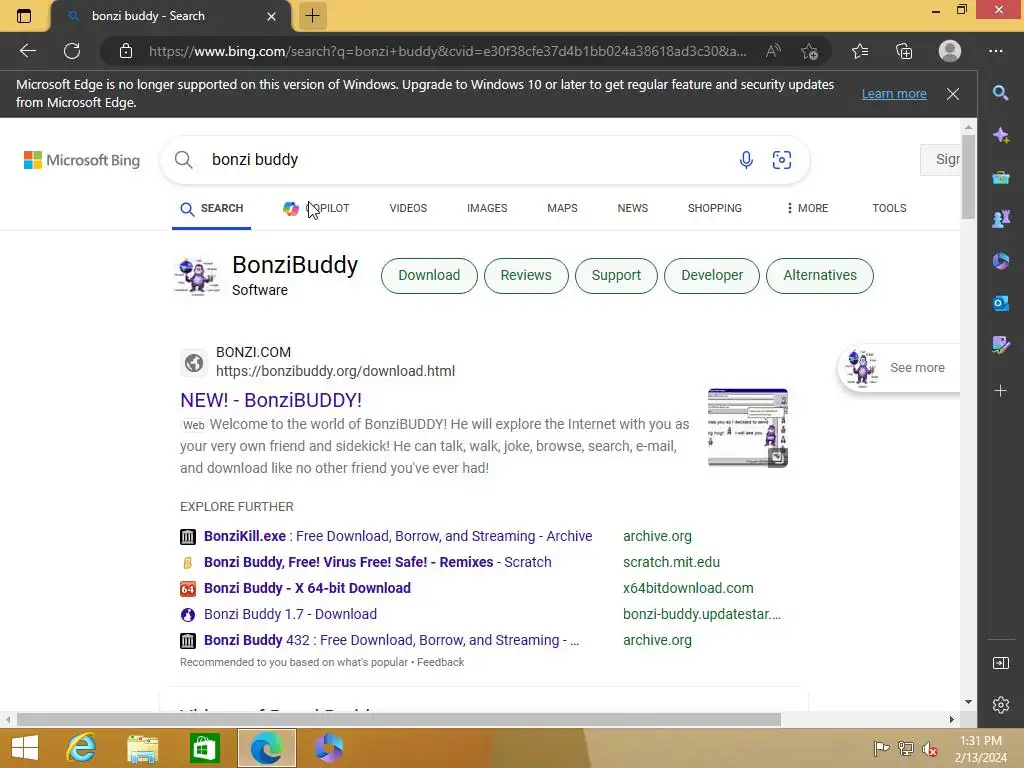Select the SEARCH tab
This screenshot has height=768, width=1024.
click(x=212, y=208)
